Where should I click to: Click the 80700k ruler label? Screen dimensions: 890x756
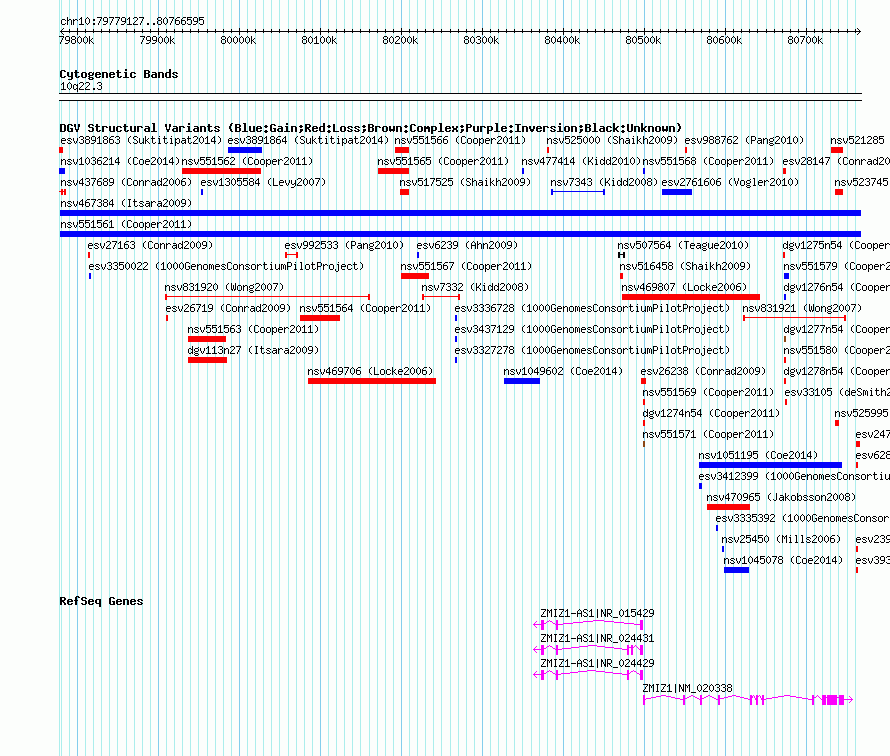click(x=805, y=40)
